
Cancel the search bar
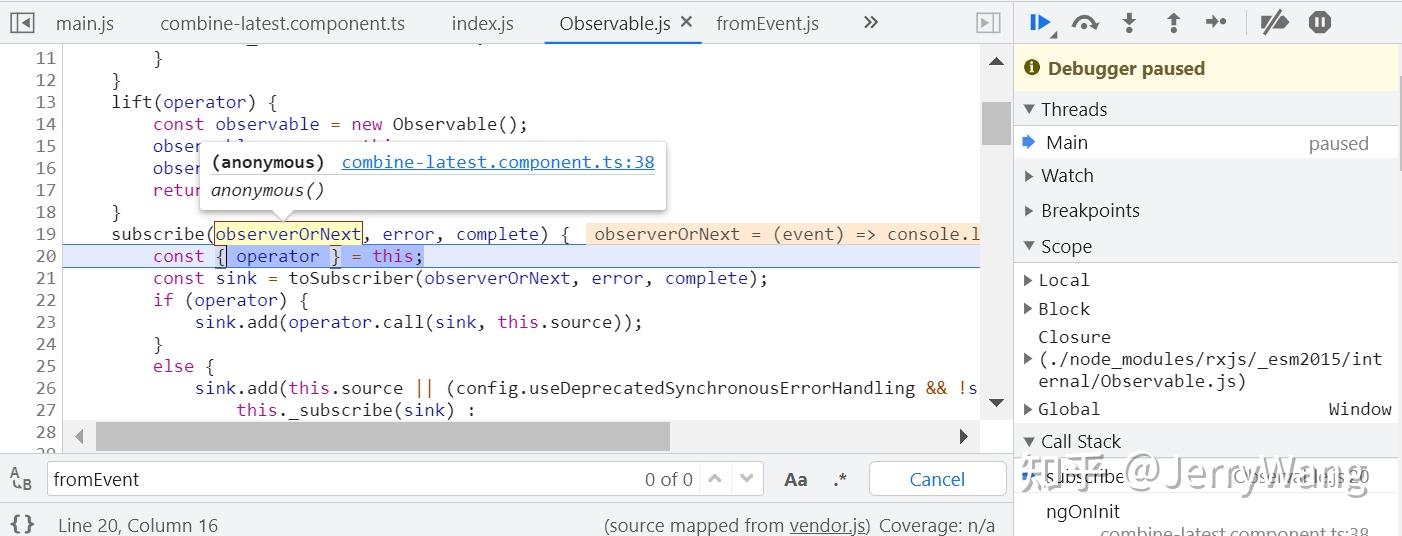coord(937,479)
